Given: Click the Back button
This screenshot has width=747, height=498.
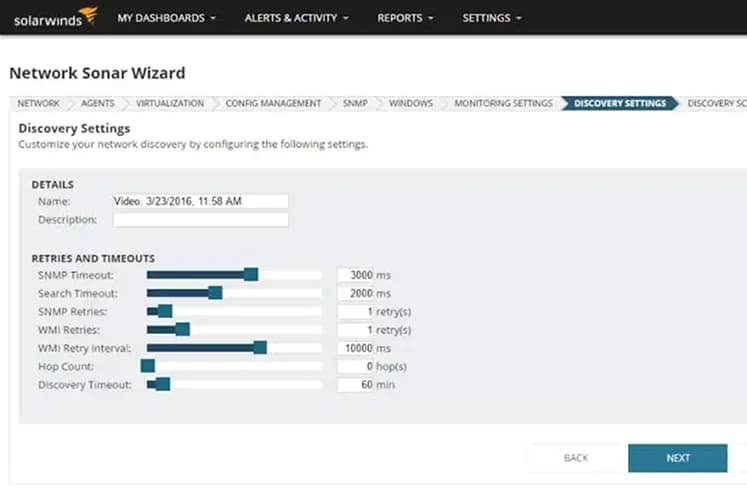Looking at the screenshot, I should pos(576,458).
